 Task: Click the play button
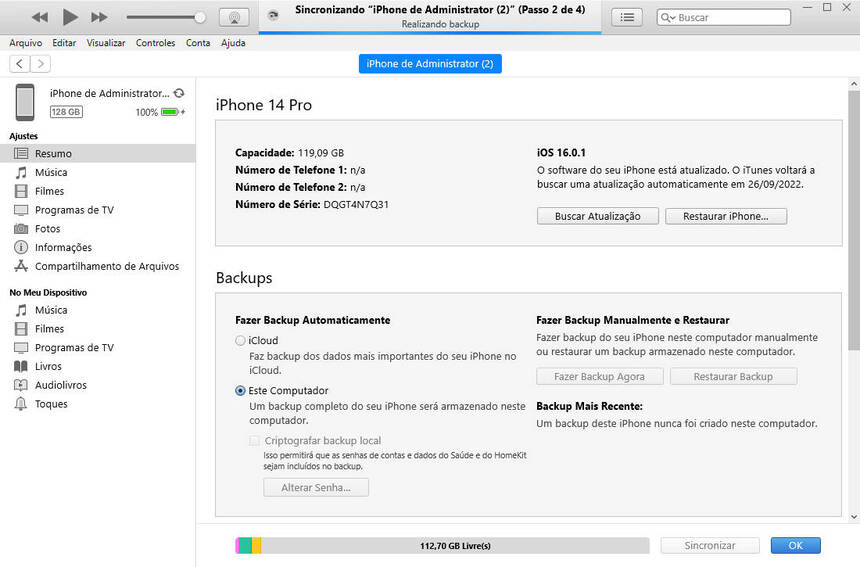(x=70, y=17)
